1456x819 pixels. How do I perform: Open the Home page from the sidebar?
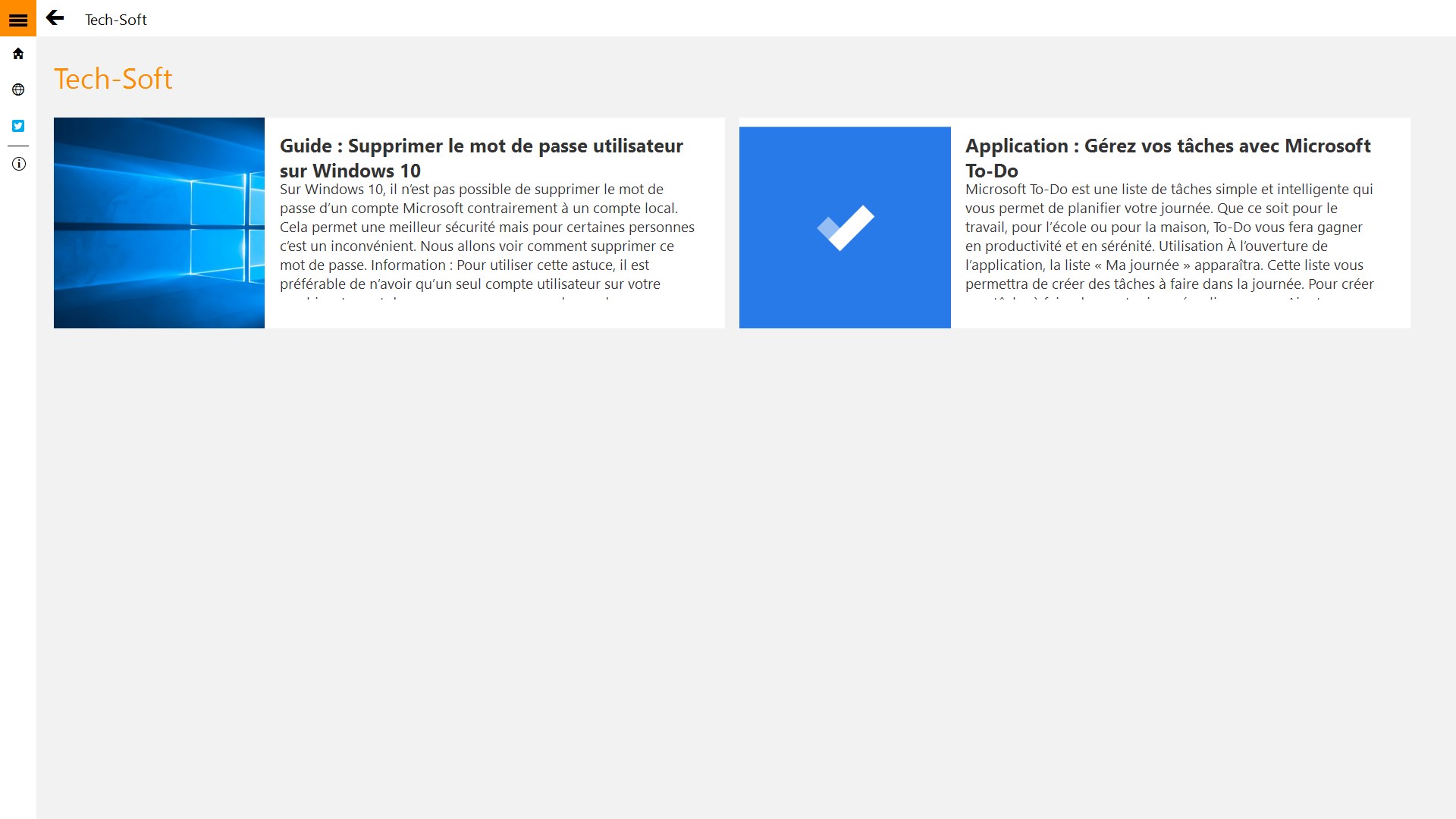pyautogui.click(x=18, y=54)
